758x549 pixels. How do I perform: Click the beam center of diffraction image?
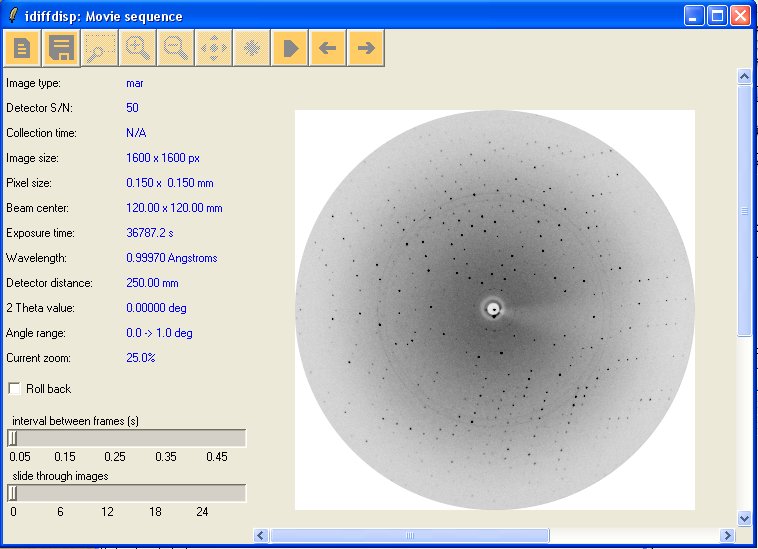pyautogui.click(x=493, y=309)
